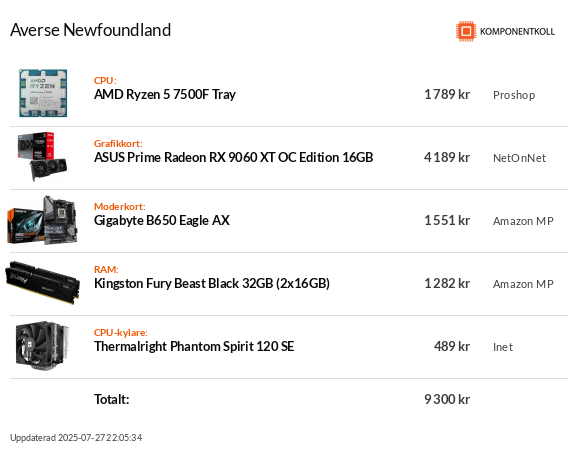Select the Gigabyte B650 Eagle AX name
Screen dimensions: 577x451
[x=162, y=221]
